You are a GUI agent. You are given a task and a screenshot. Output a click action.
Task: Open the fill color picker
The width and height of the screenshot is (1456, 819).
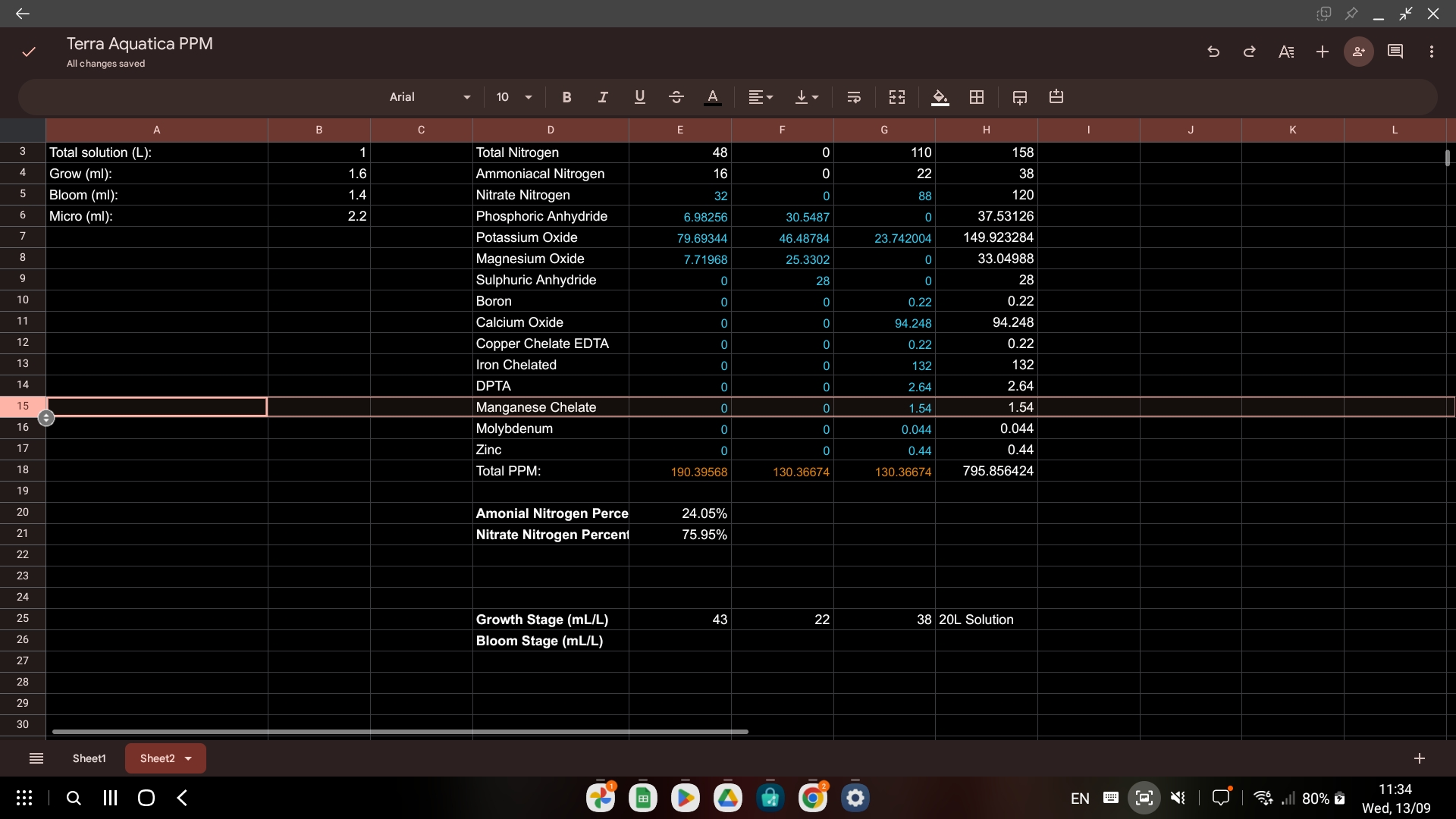(940, 97)
